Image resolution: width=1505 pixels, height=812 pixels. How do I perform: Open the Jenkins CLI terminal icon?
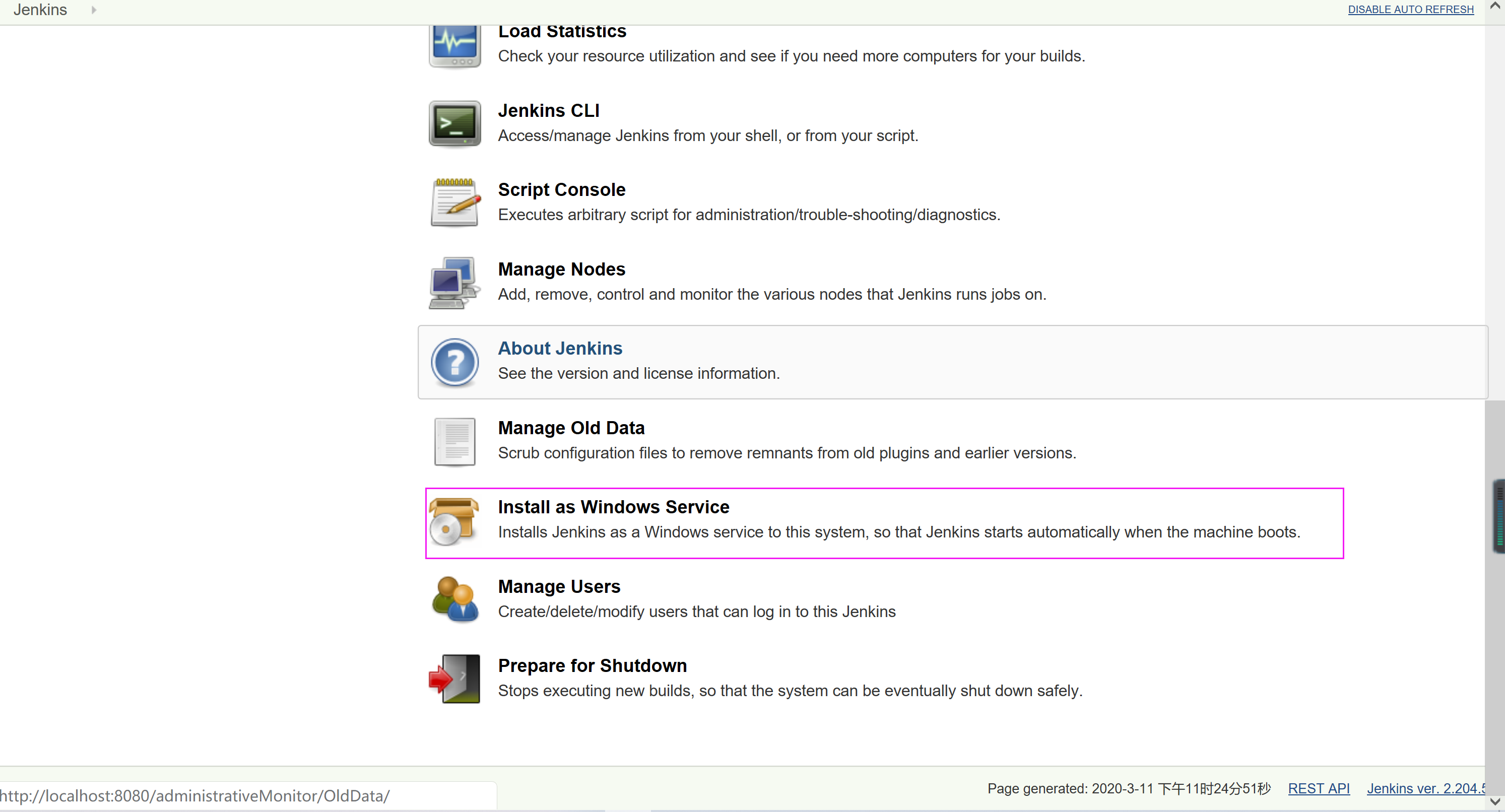pyautogui.click(x=454, y=124)
